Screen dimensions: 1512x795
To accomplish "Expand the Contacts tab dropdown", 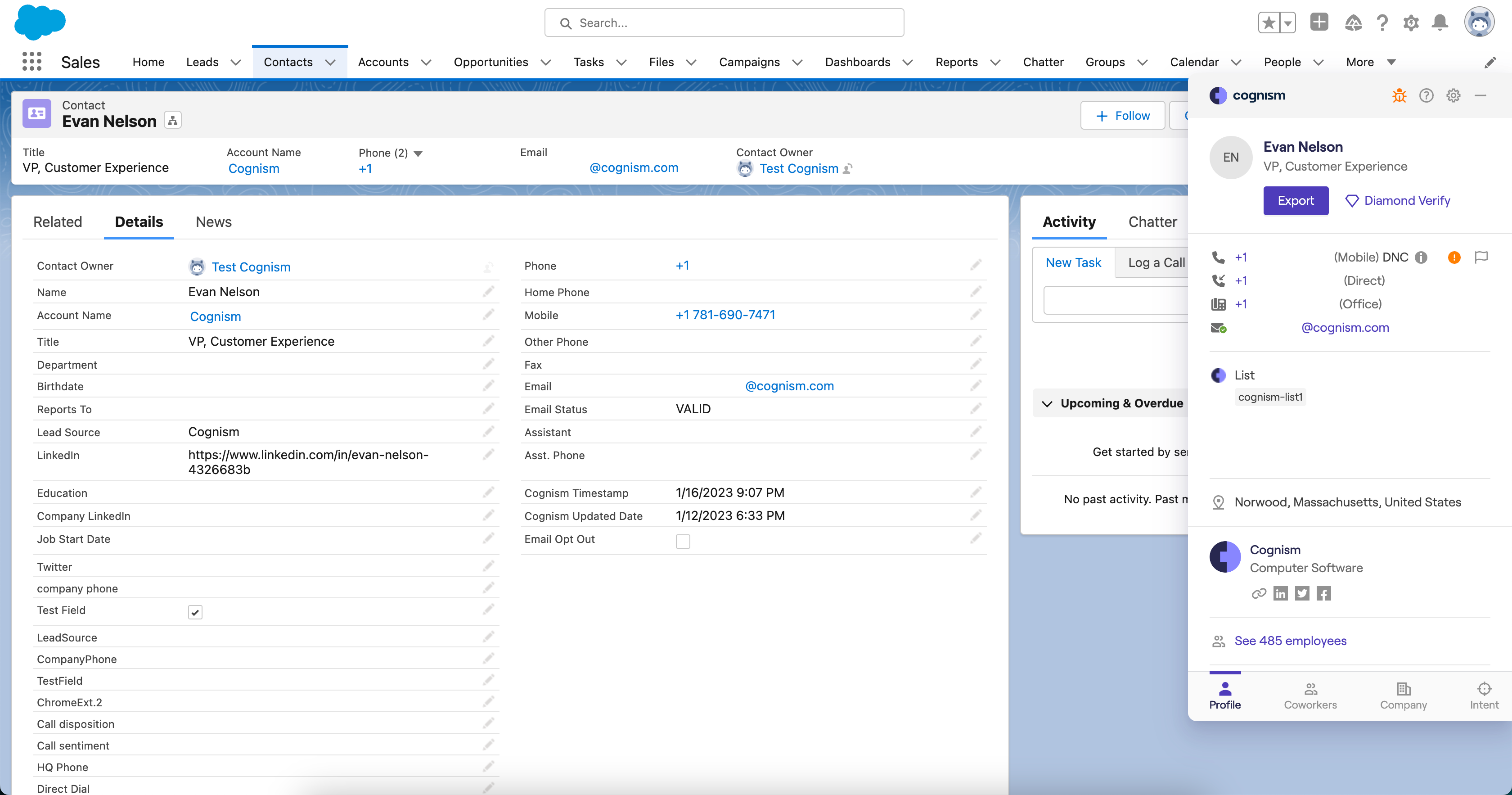I will tap(330, 62).
